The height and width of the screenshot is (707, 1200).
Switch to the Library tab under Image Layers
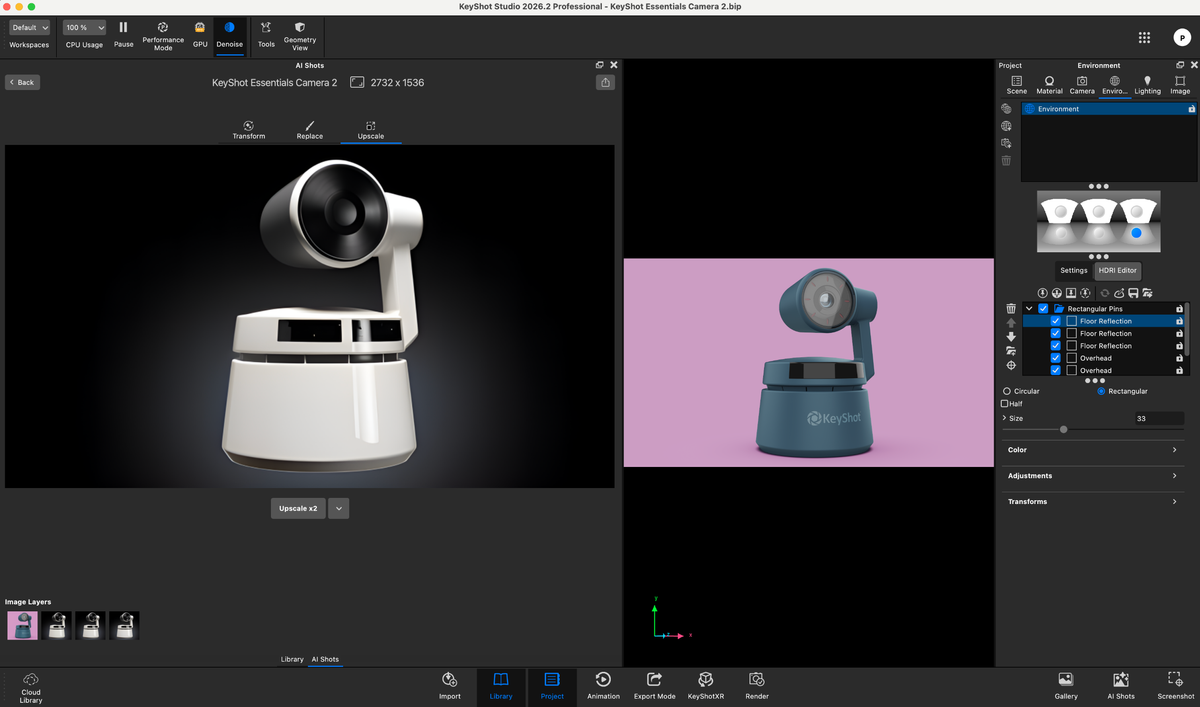tap(292, 659)
